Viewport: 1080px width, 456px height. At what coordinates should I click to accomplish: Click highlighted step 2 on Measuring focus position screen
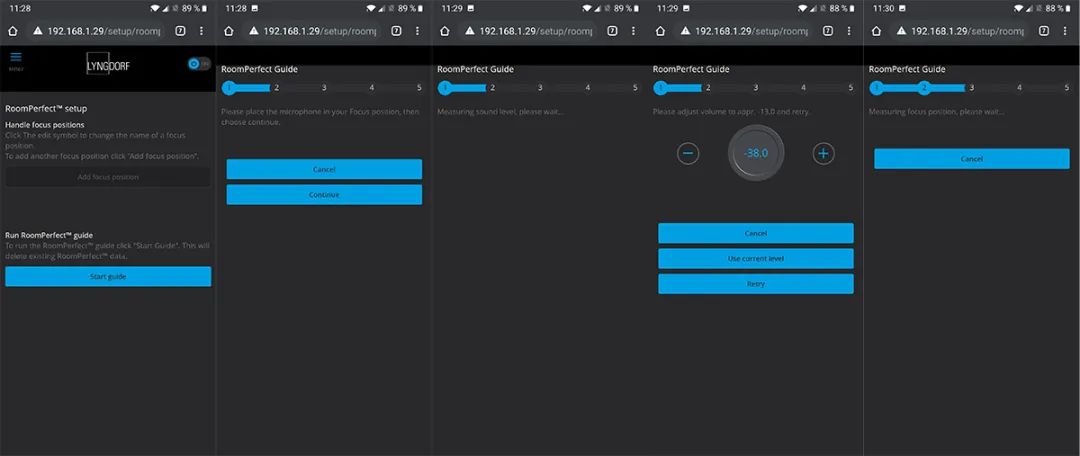pos(924,88)
